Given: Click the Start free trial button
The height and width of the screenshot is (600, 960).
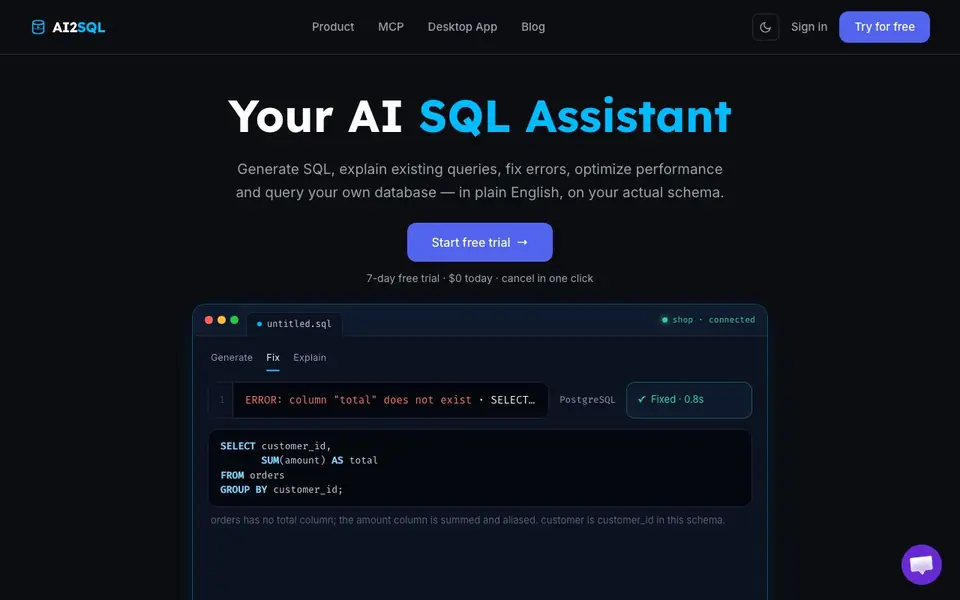Looking at the screenshot, I should point(480,242).
